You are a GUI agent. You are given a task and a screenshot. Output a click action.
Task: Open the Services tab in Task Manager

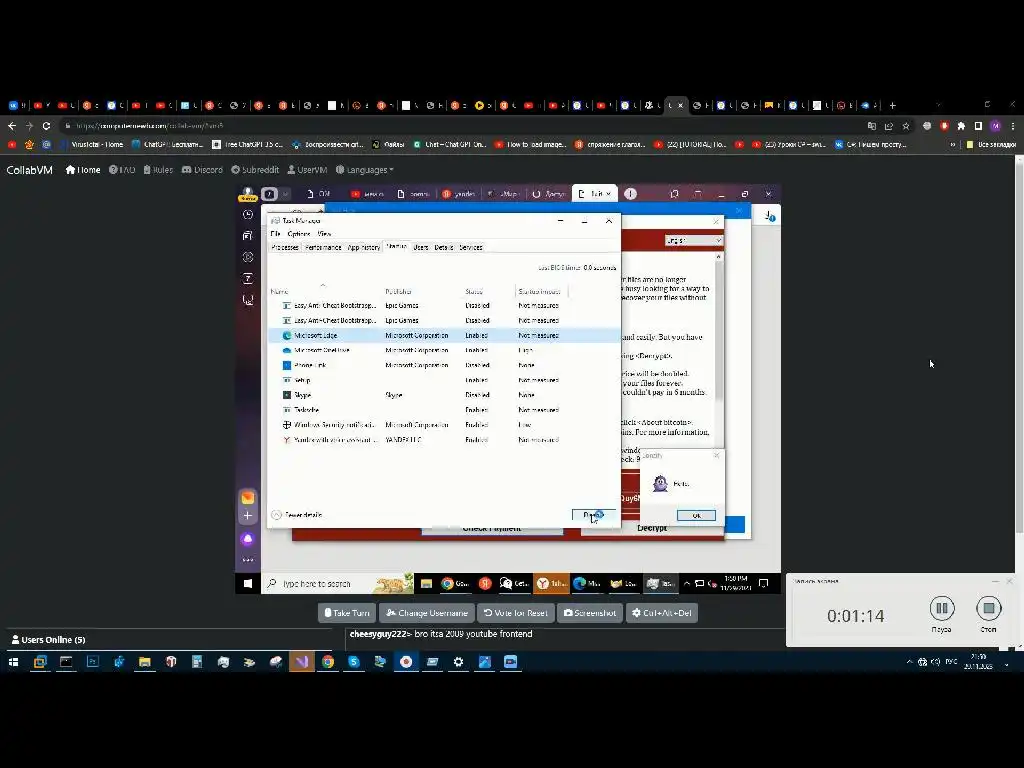[470, 248]
